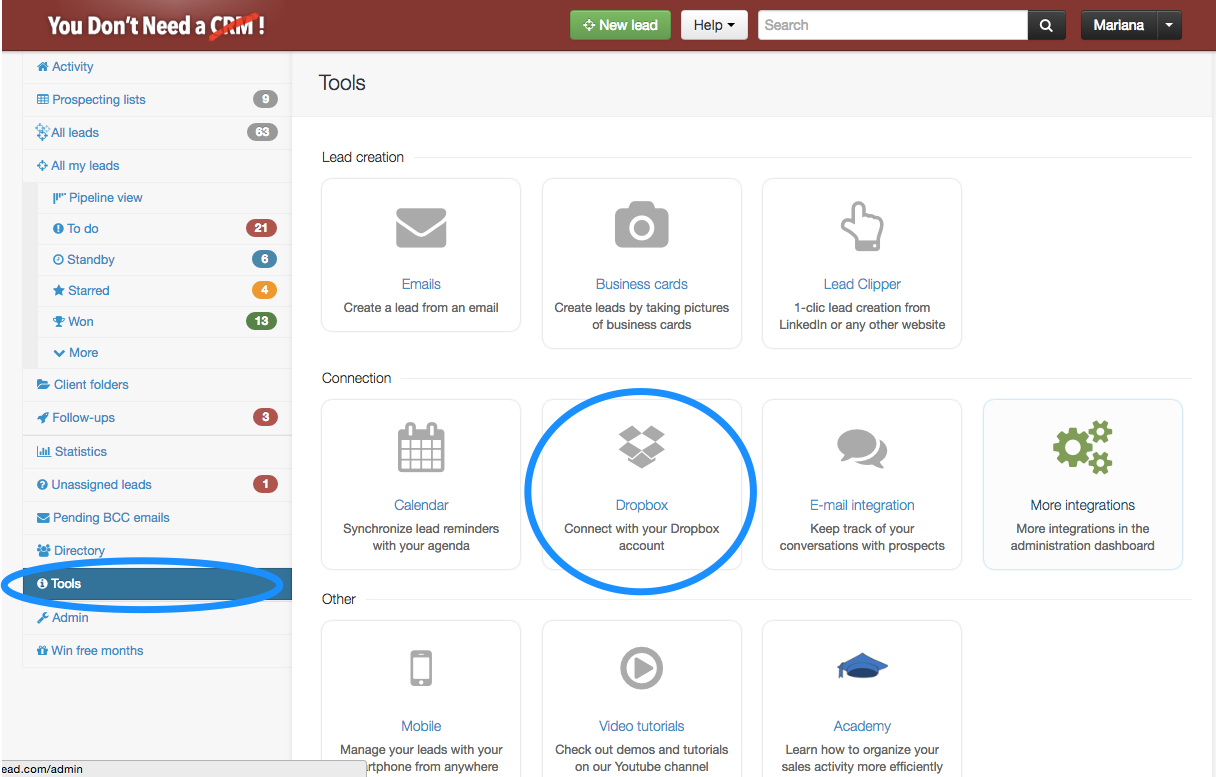This screenshot has width=1216, height=777.
Task: Click the Unassigned leads count badge 1
Action: tap(265, 484)
